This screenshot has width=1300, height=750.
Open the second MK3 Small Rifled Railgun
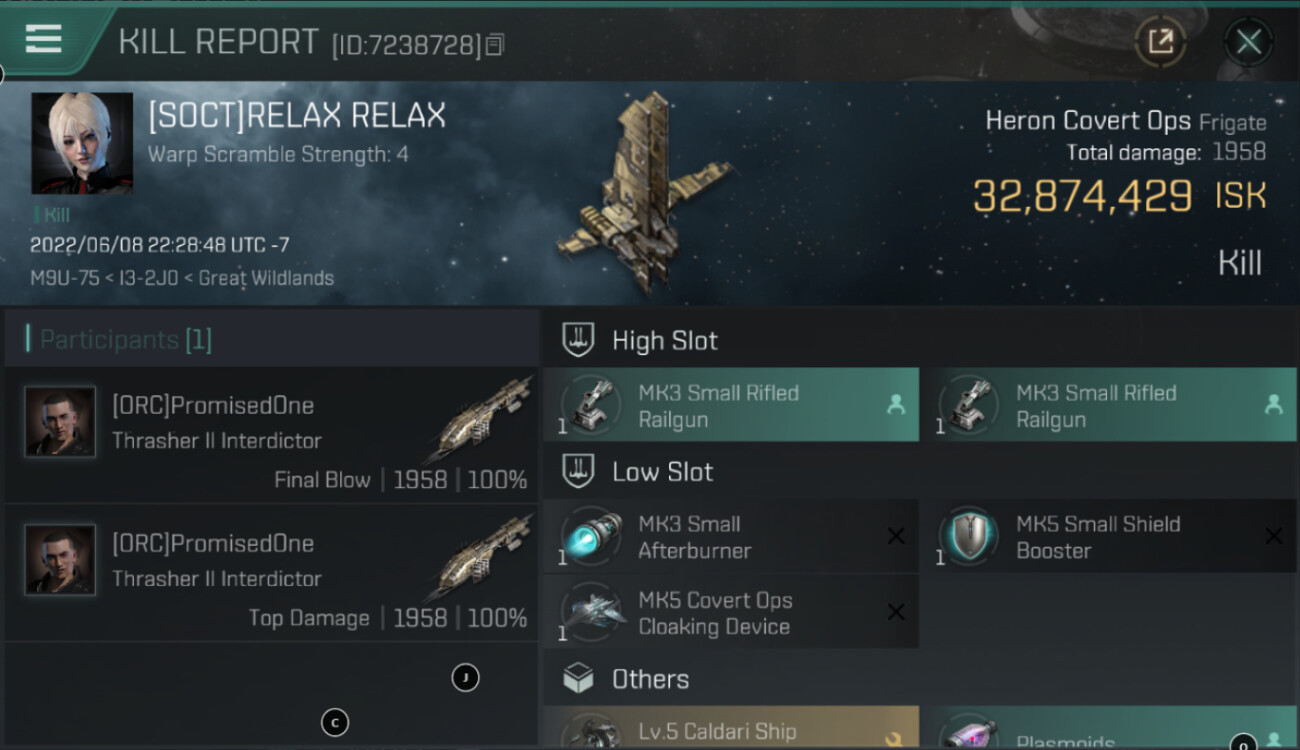[1109, 405]
